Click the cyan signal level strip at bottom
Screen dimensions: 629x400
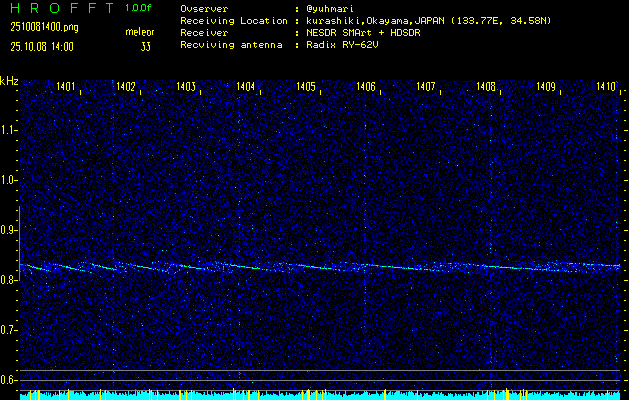tap(320, 396)
